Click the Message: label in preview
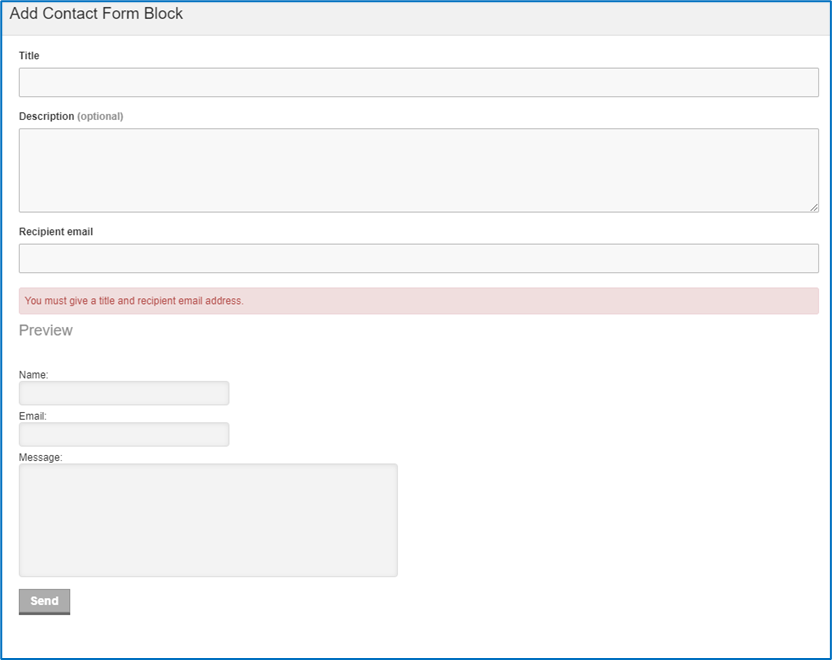 [40, 457]
